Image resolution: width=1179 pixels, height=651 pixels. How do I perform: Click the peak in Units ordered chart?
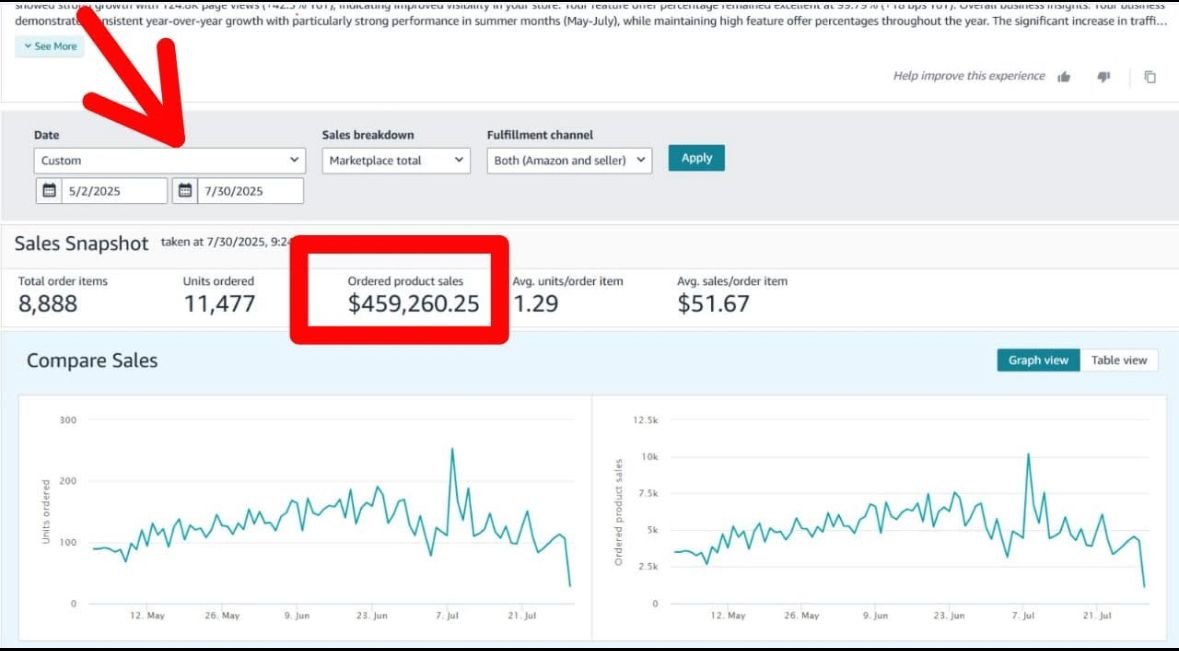point(452,450)
